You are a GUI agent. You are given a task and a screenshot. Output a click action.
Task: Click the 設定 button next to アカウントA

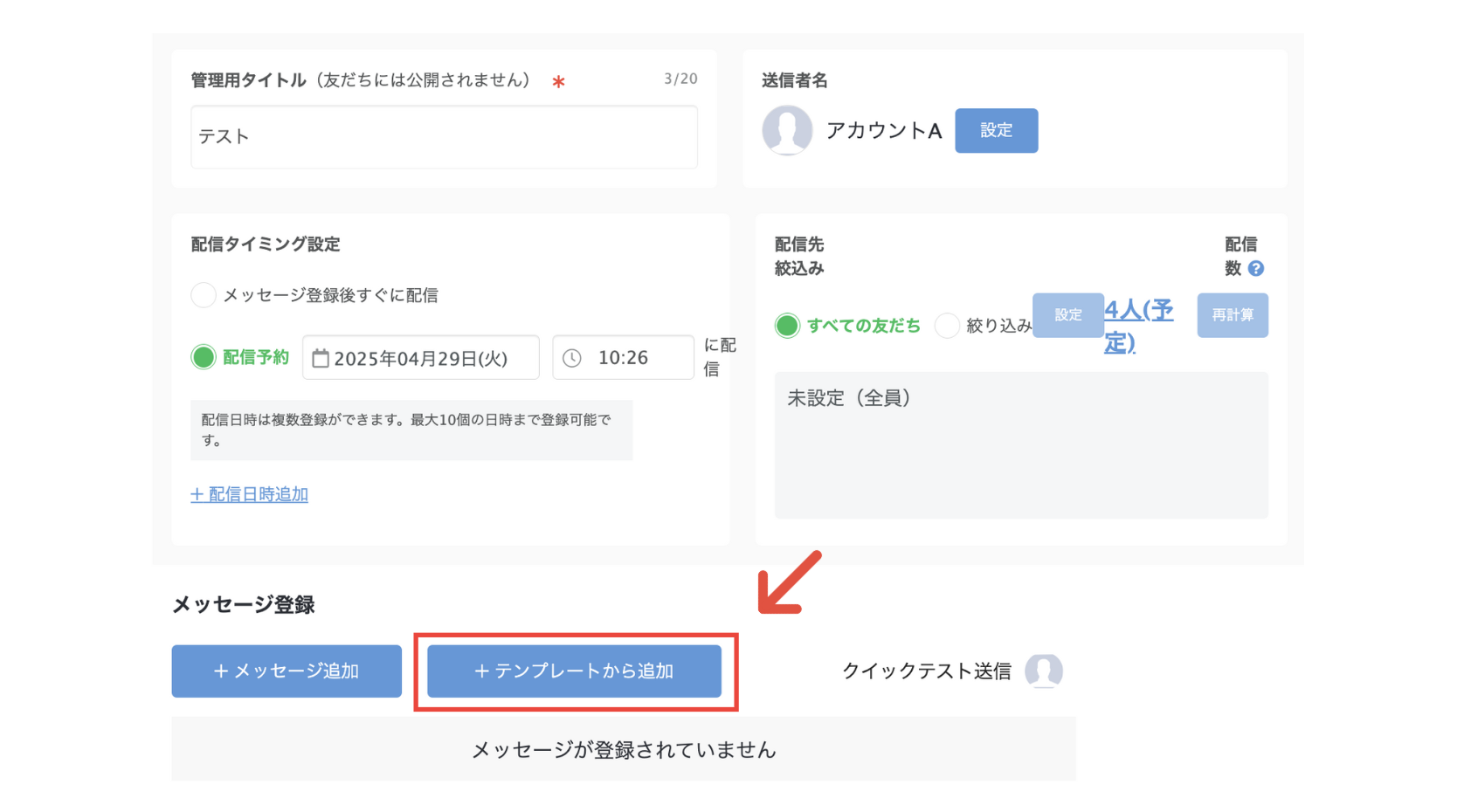point(997,130)
